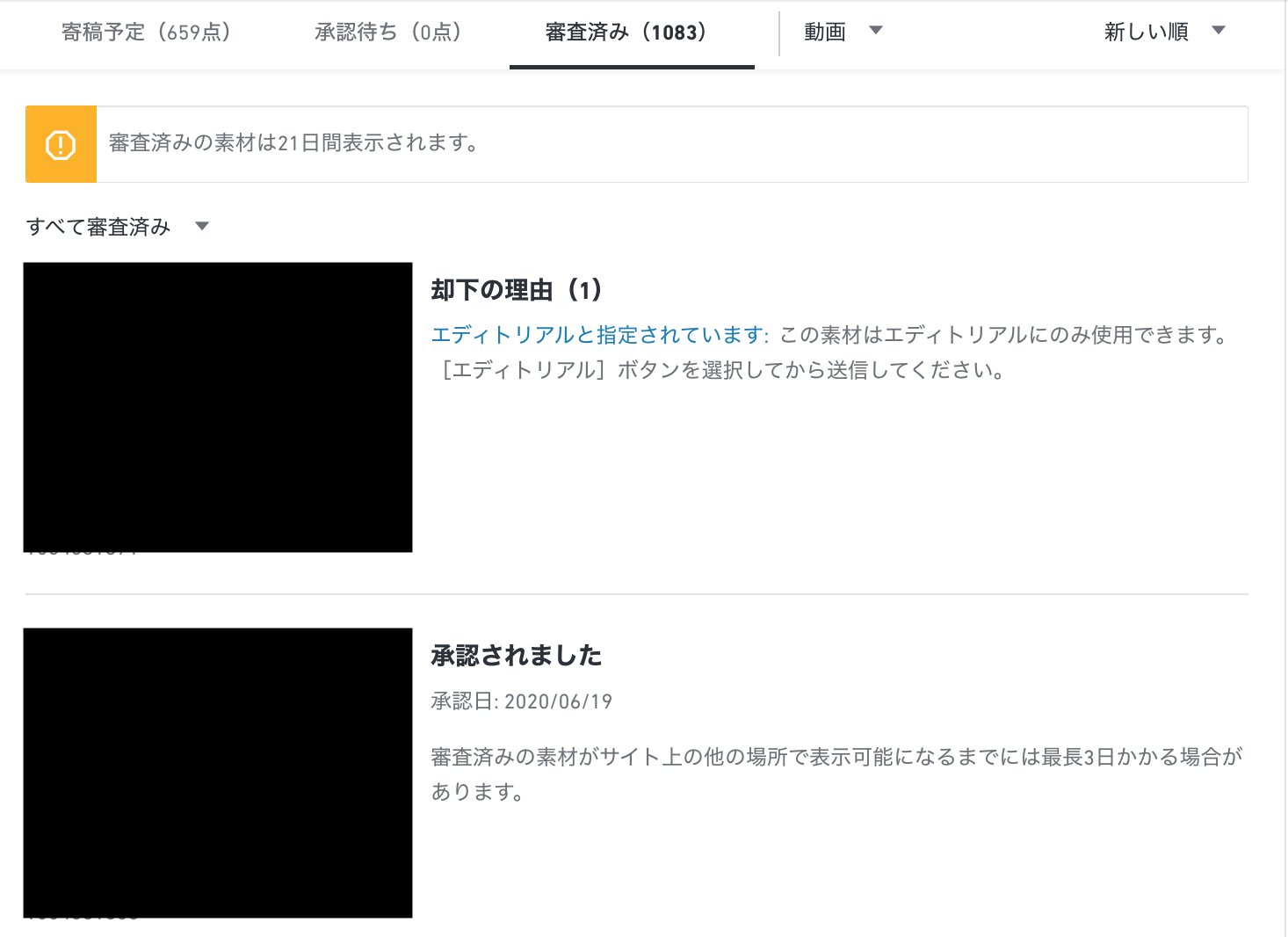
Task: Select the approved item thumbnail
Action: pos(218,771)
